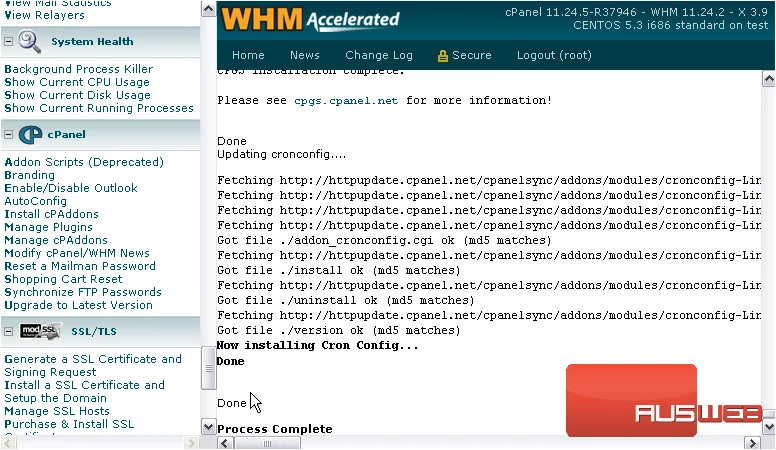Click sidebar scrollbar up arrow
This screenshot has width=776, height=450.
(x=208, y=8)
